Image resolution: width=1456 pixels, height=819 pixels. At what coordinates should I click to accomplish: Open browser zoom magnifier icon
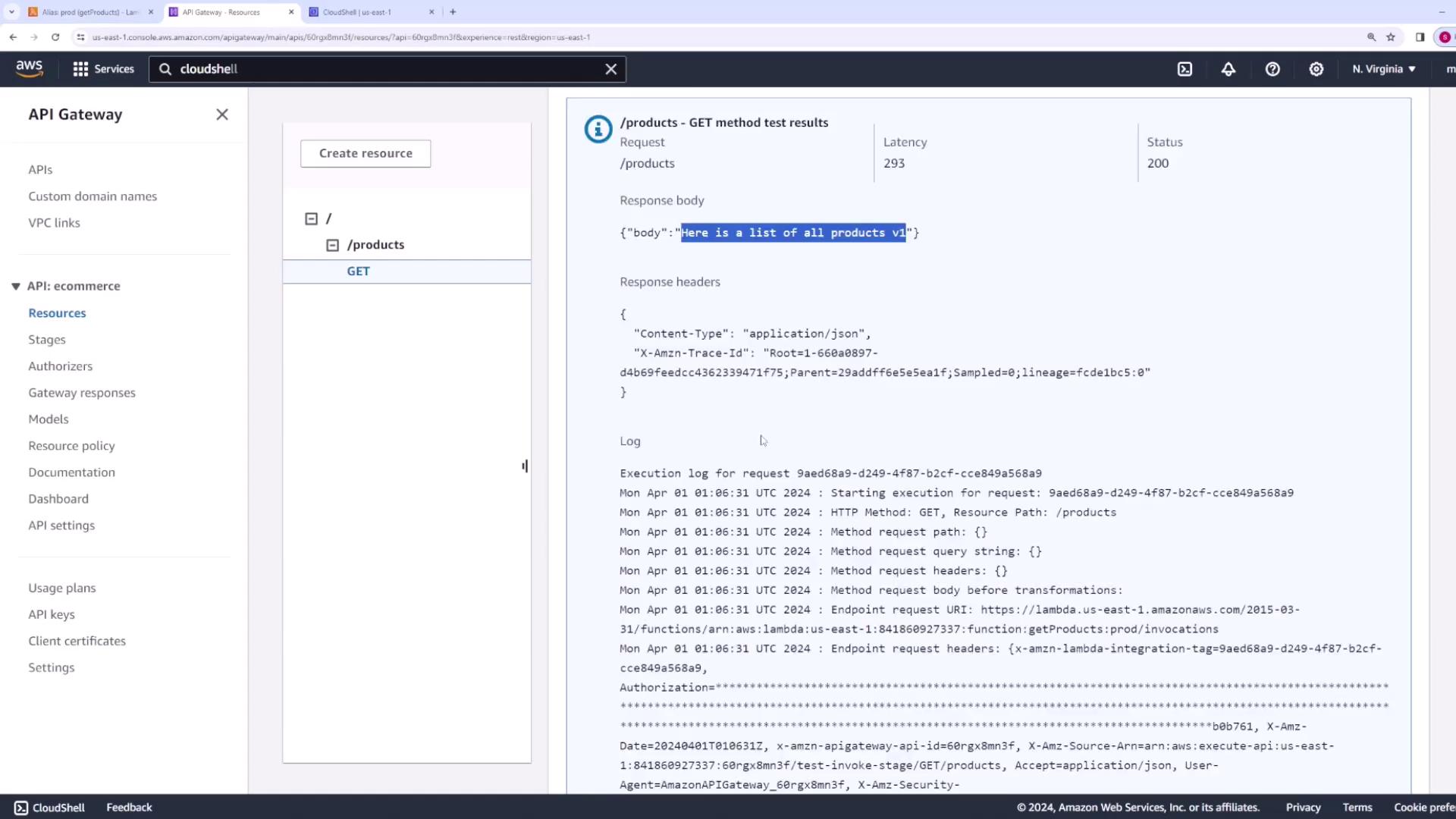tap(1371, 36)
